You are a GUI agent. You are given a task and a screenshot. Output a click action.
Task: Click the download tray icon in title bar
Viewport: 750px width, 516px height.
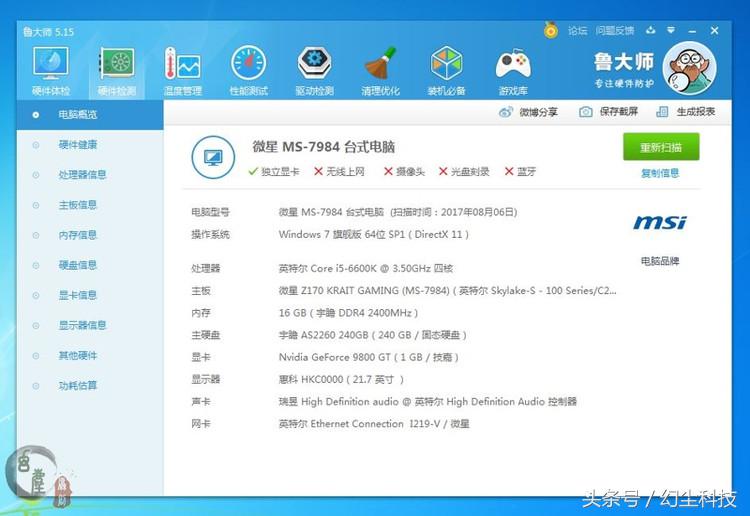[651, 30]
